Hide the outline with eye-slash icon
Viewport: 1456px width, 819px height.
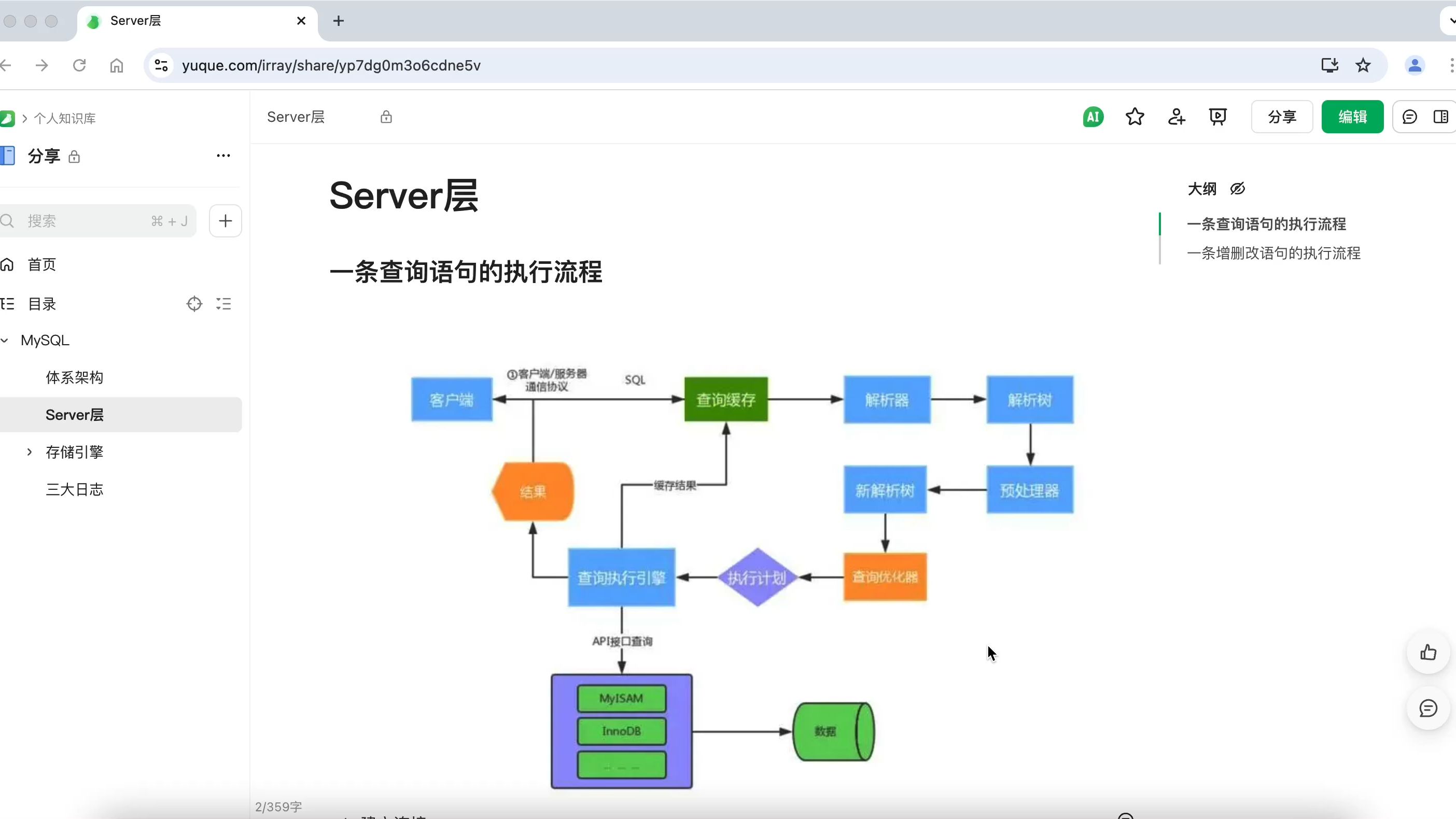1237,189
